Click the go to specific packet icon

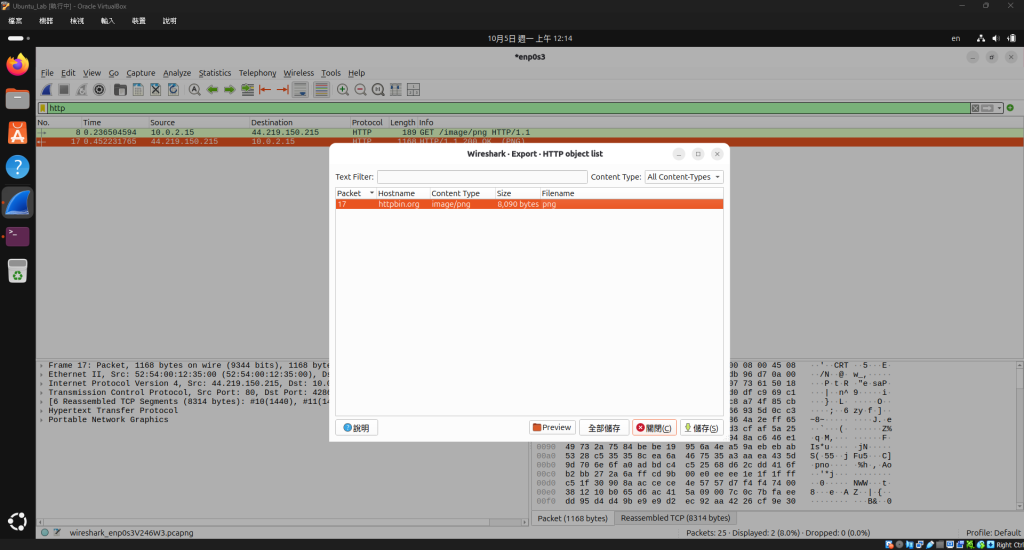point(248,89)
